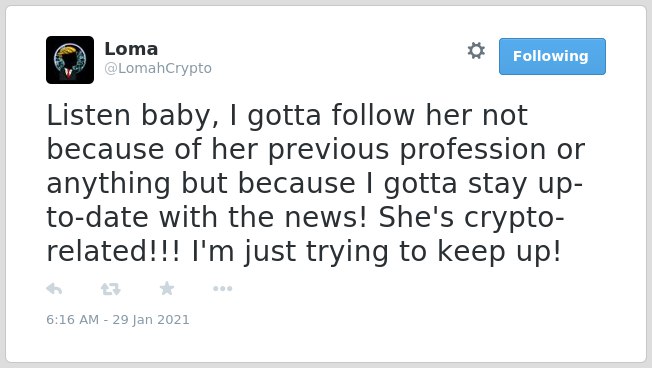Click the reply arrow icon

point(54,288)
